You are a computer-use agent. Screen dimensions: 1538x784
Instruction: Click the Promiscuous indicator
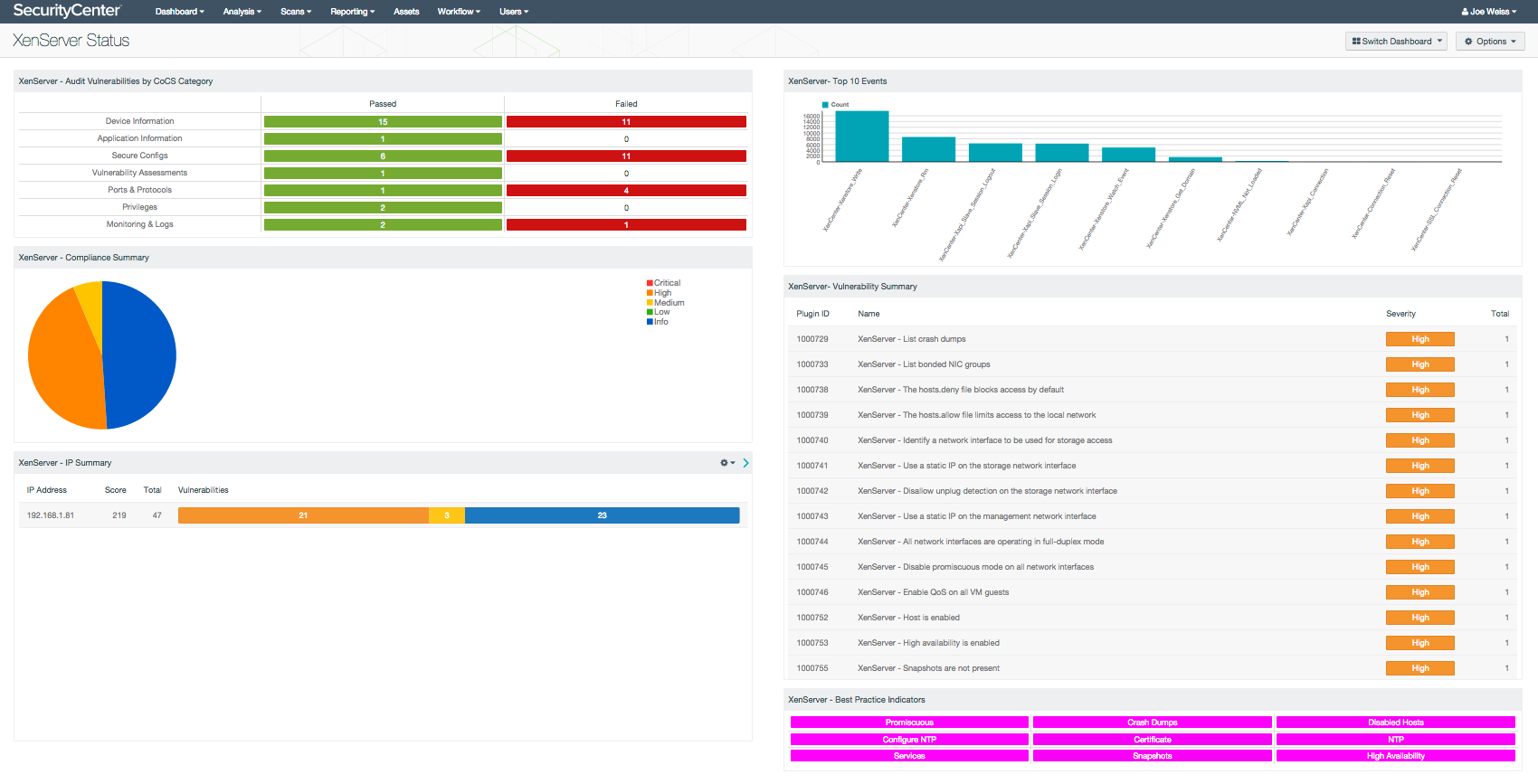[909, 723]
